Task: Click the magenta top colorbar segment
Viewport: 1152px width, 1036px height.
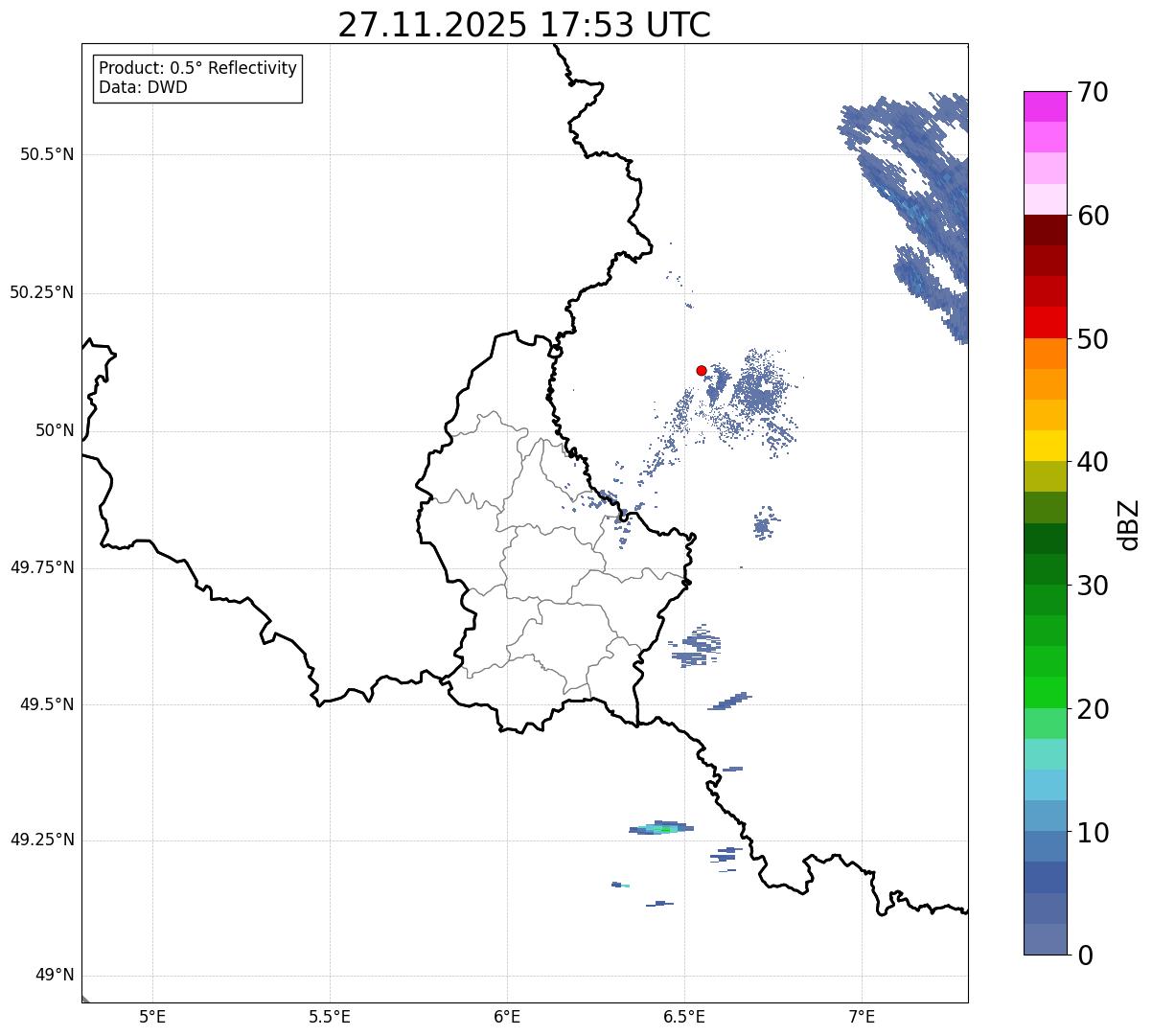Action: click(x=1046, y=106)
